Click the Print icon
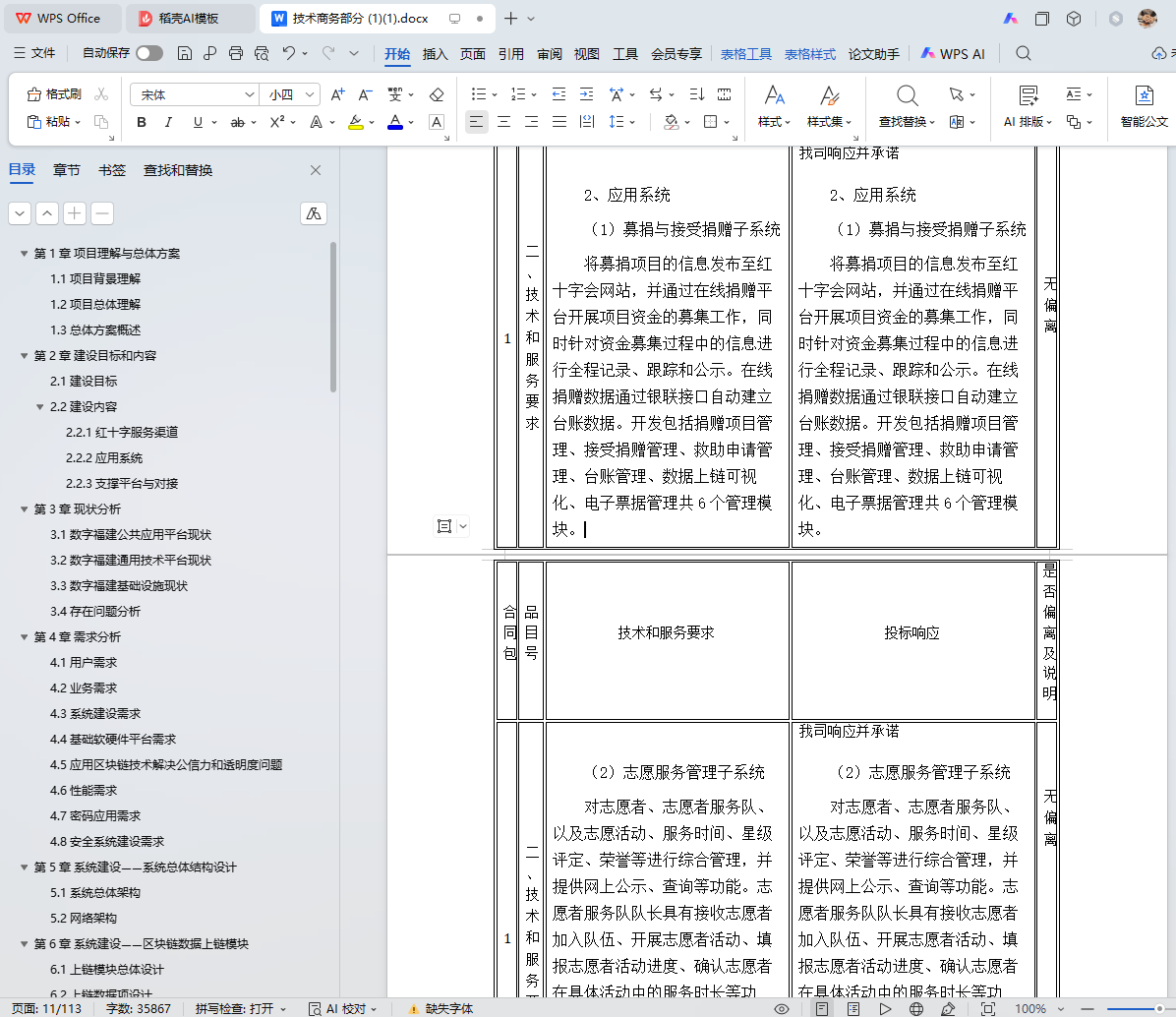The width and height of the screenshot is (1176, 1017). 236,53
